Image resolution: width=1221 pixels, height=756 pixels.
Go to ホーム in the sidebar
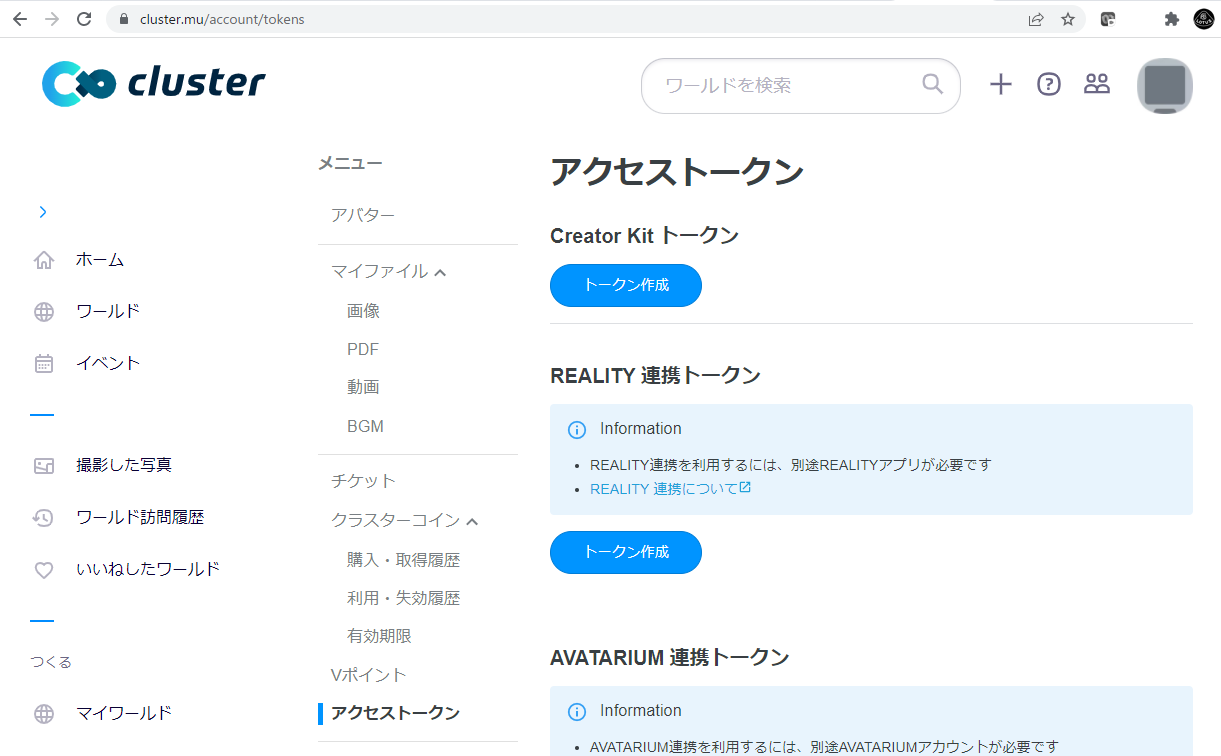[x=100, y=260]
